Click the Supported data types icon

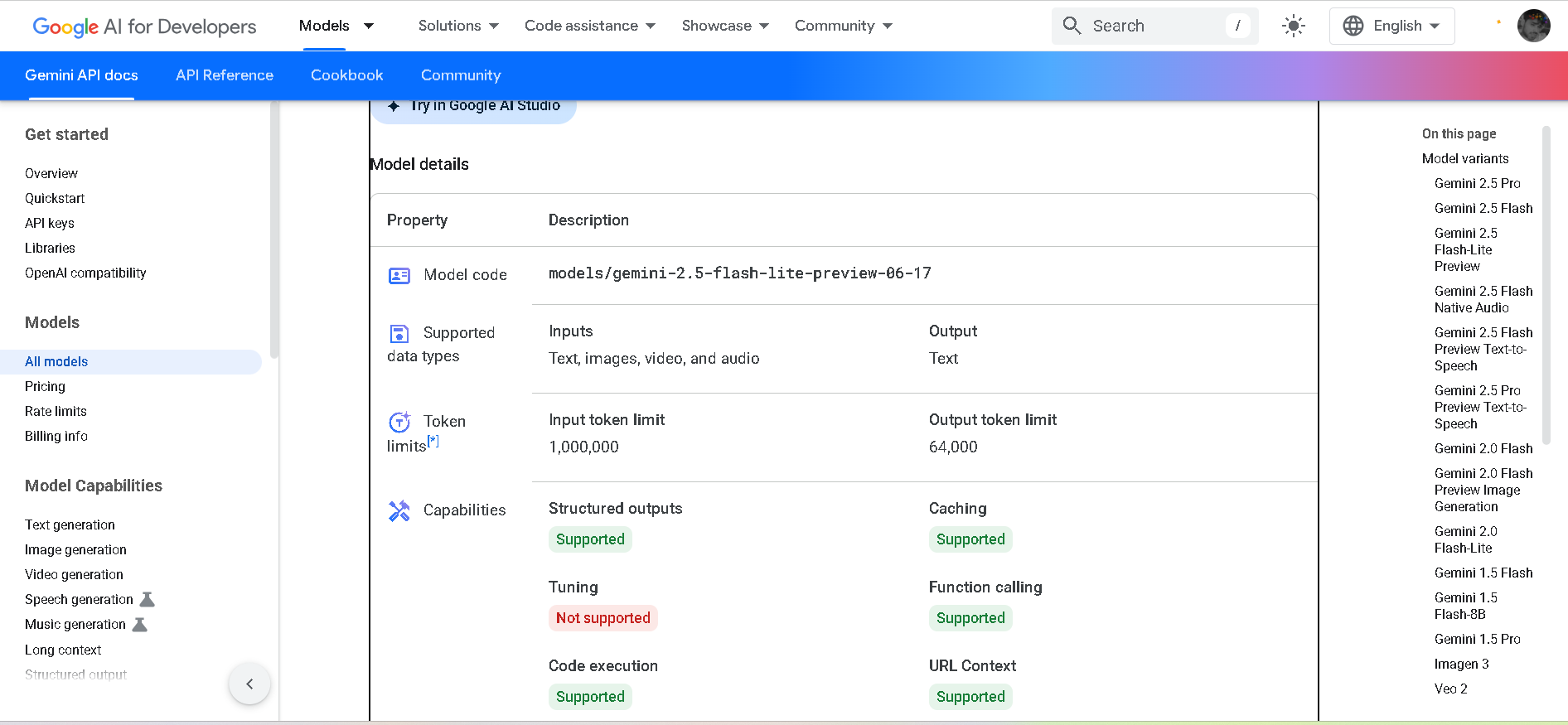(x=399, y=333)
